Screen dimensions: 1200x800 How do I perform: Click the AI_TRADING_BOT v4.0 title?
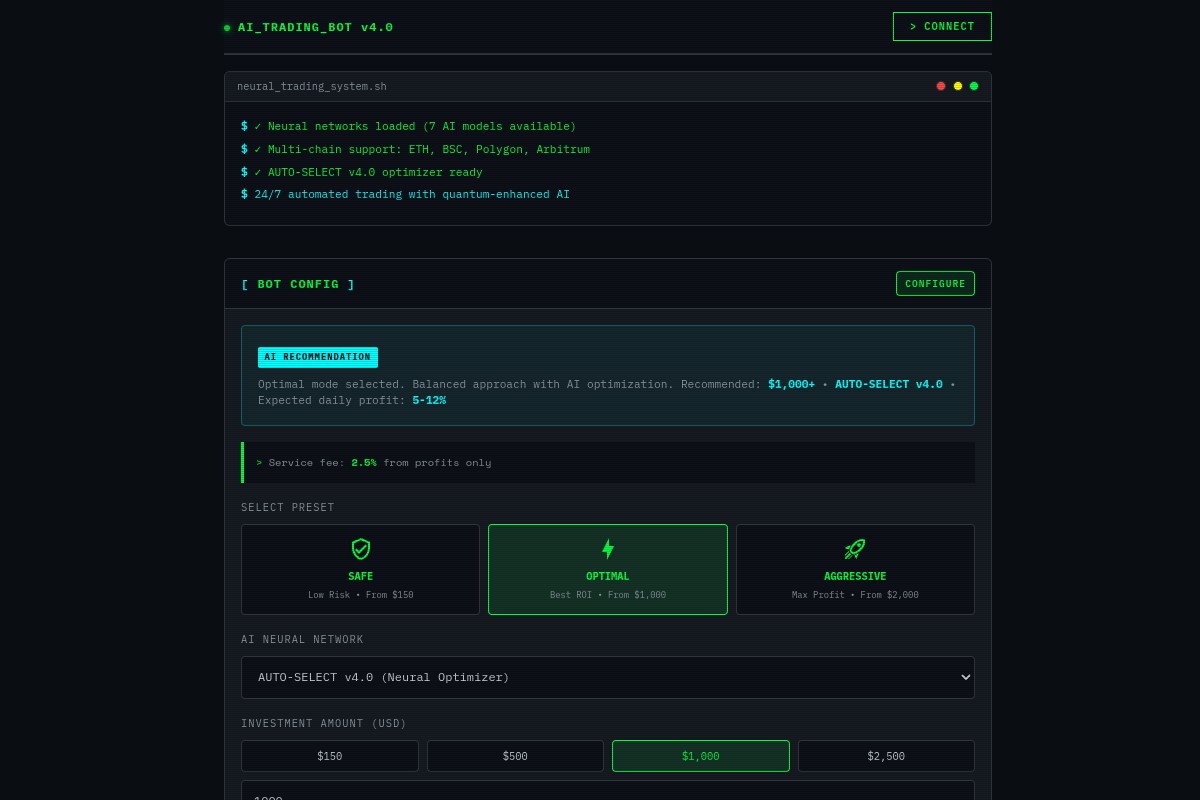click(x=315, y=28)
